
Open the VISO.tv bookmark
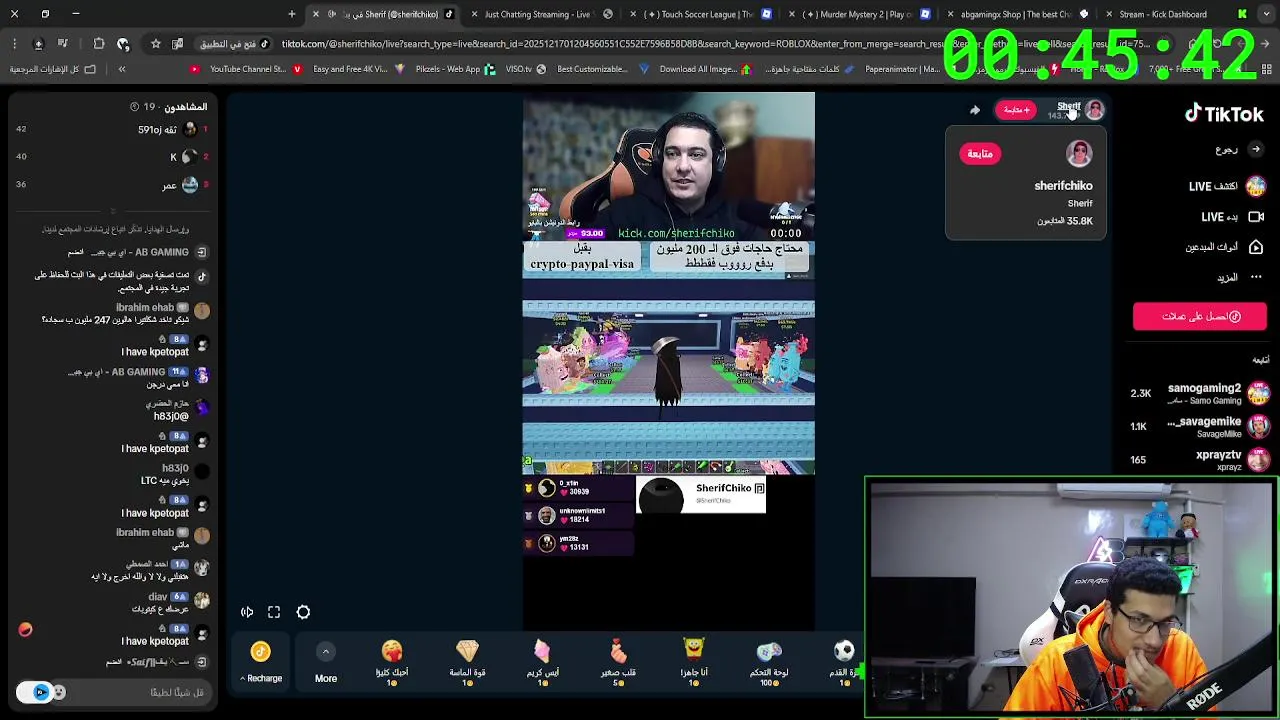coord(525,69)
